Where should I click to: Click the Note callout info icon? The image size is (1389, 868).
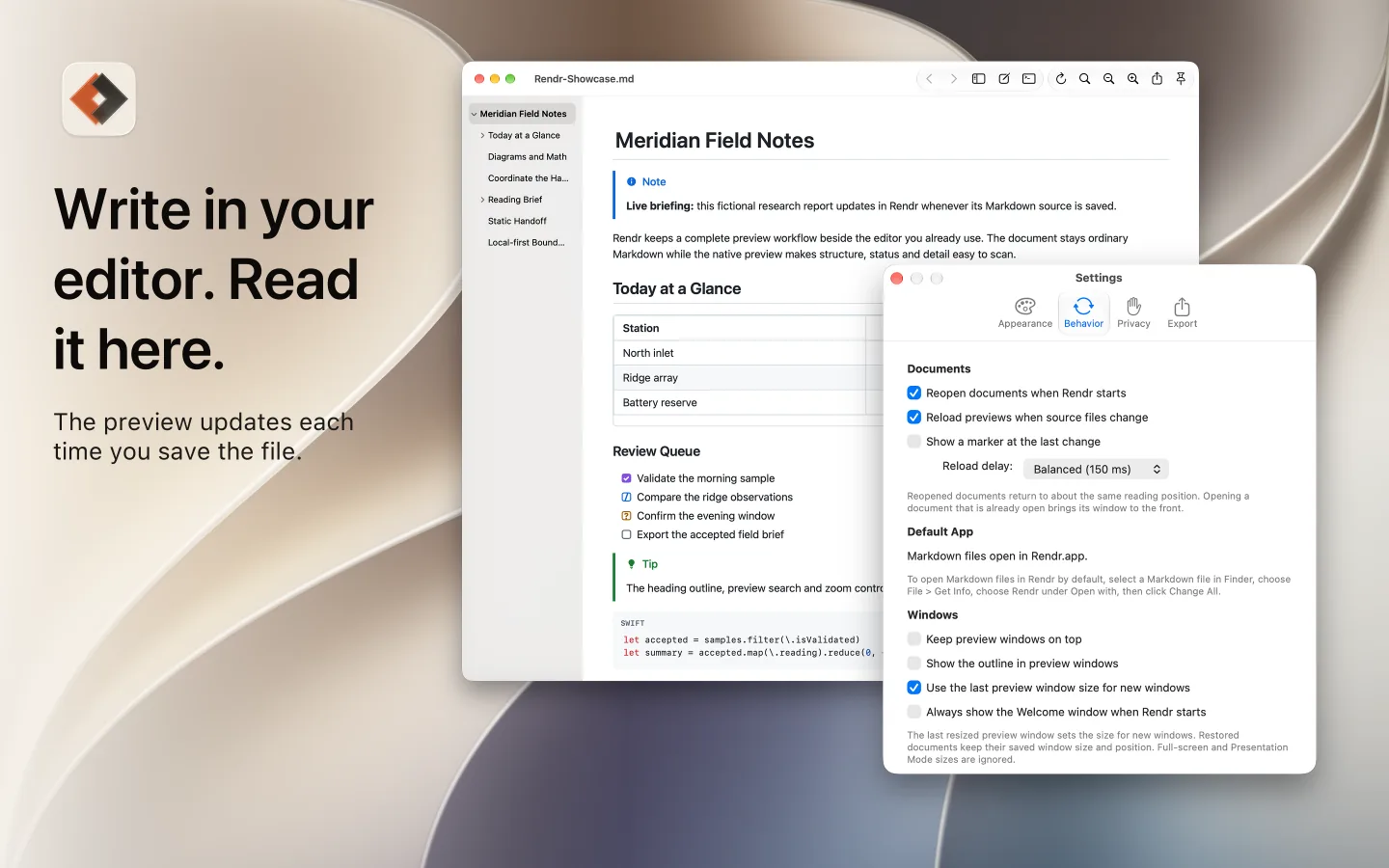[x=632, y=181]
